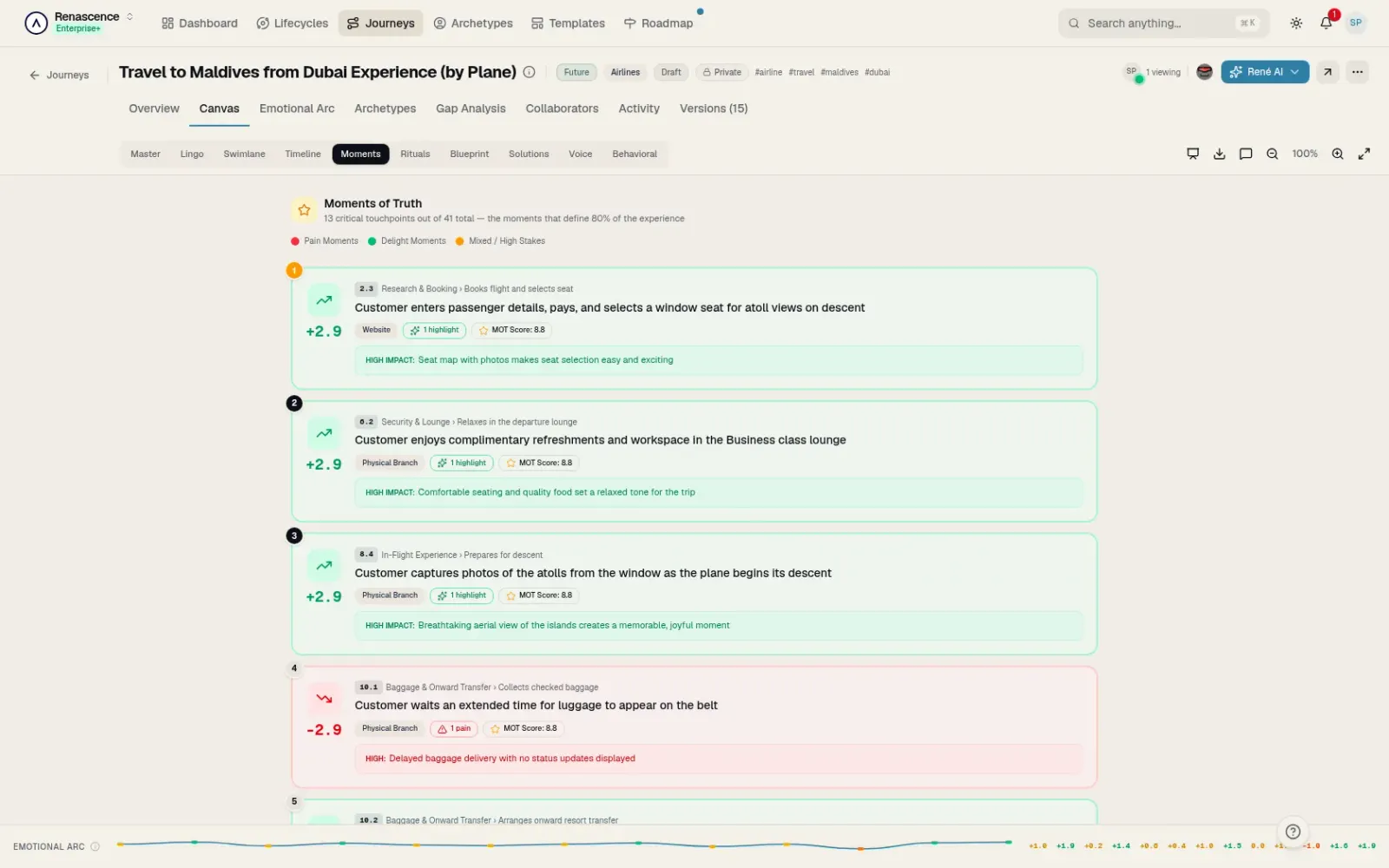The image size is (1389, 868).
Task: Click 1 highlight badge on Business class lounge moment
Action: click(x=462, y=463)
